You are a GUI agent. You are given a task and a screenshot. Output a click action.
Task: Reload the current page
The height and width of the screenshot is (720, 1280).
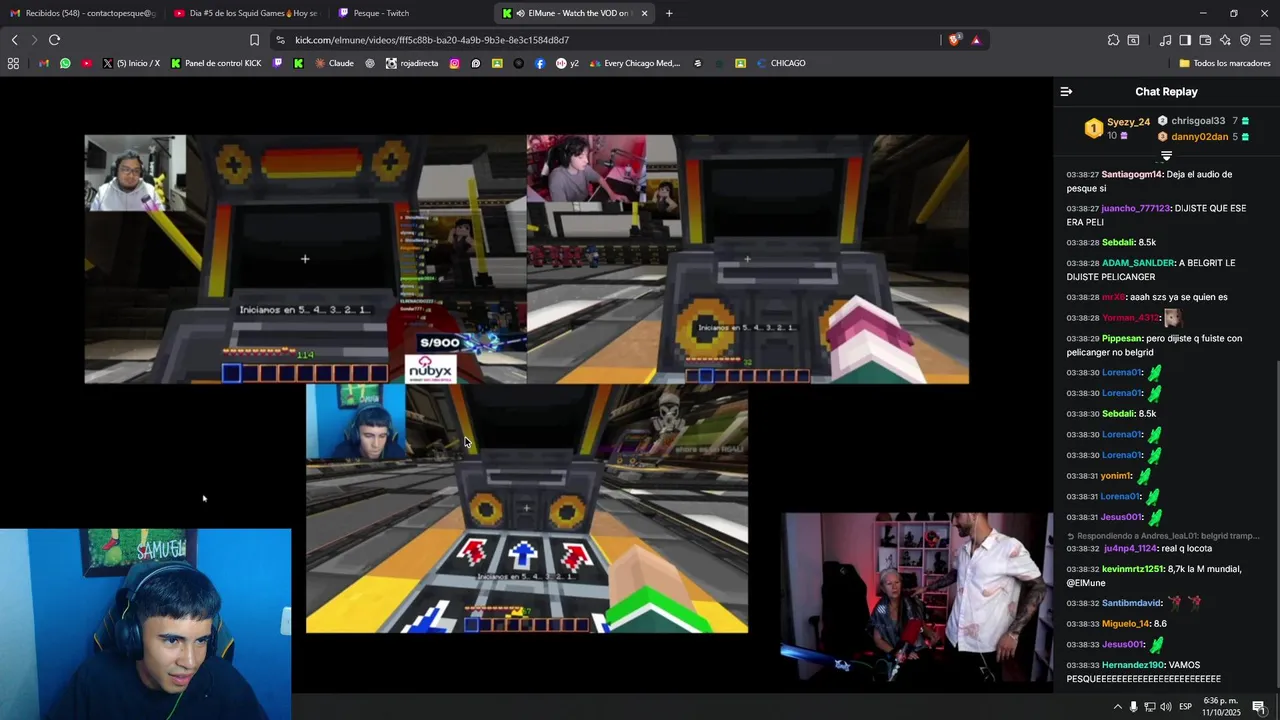pos(54,40)
